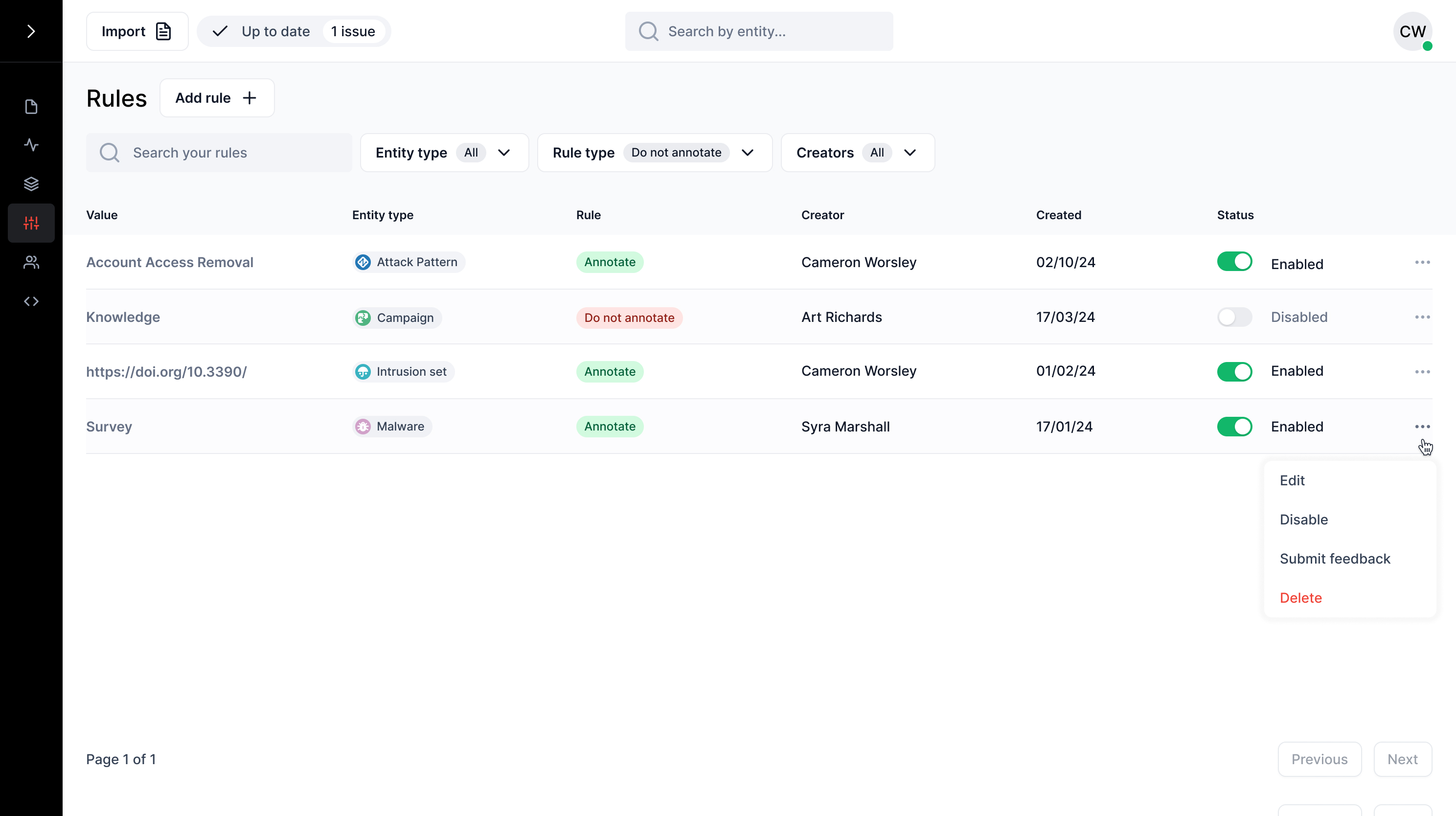Open the three-dot menu for Account Access Removal

click(1423, 262)
